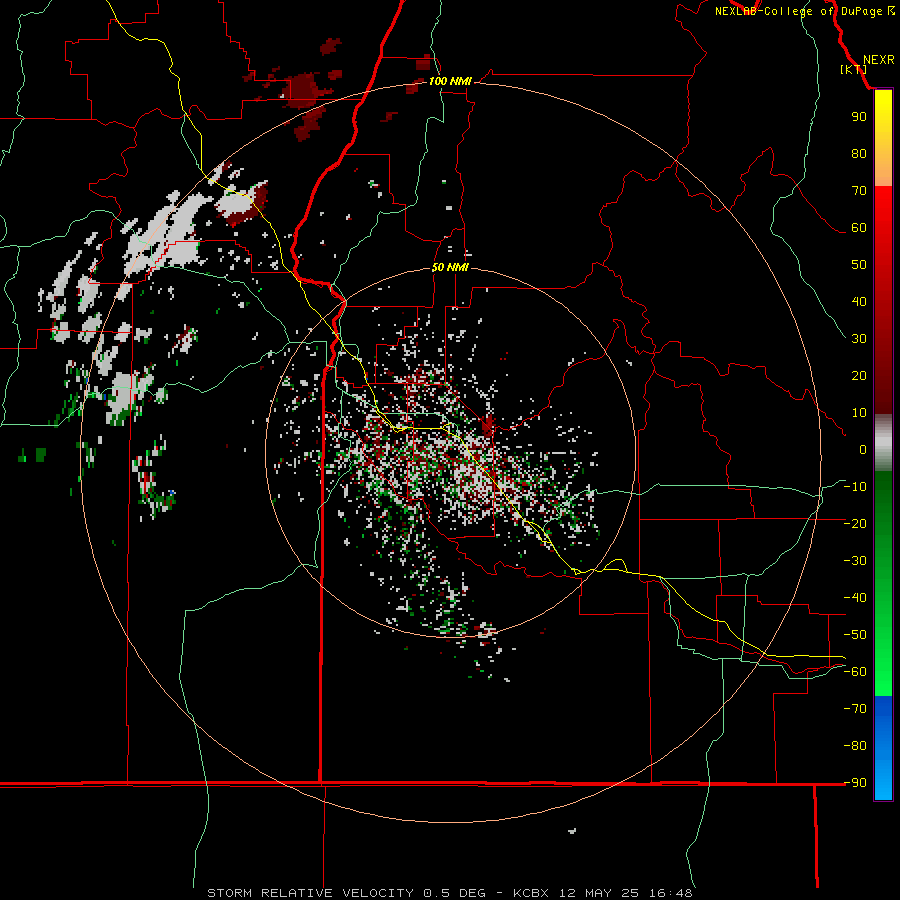This screenshot has height=900, width=900.
Task: Click the [KT] units label
Action: 854,69
